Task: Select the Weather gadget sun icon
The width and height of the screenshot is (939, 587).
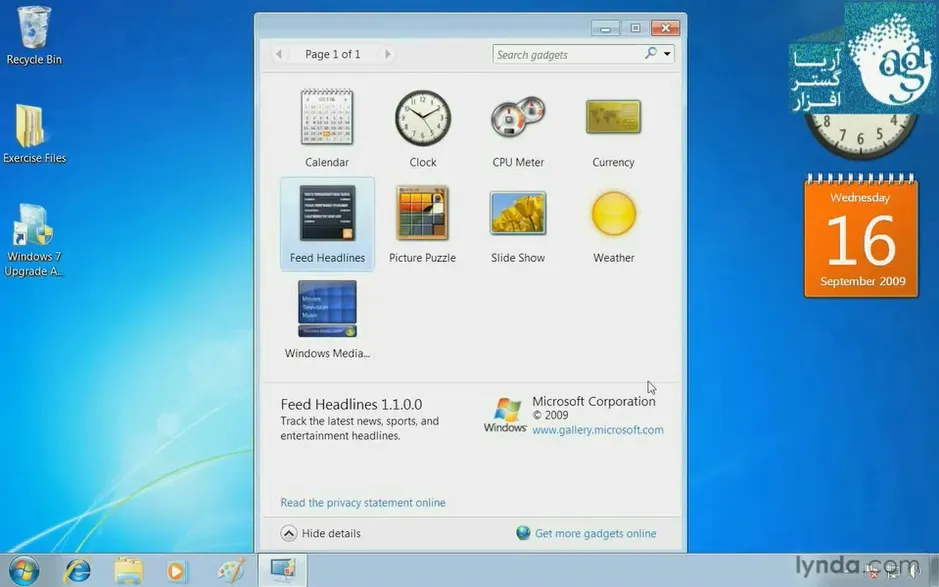Action: pos(614,213)
